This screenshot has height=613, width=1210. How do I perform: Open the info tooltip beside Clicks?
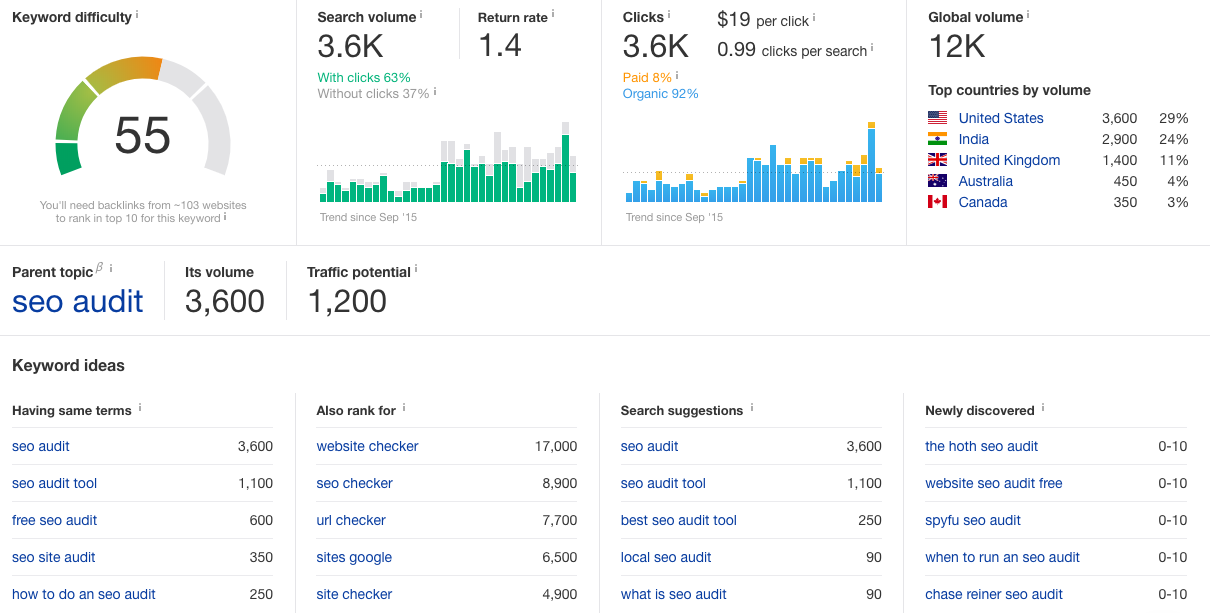tap(669, 15)
